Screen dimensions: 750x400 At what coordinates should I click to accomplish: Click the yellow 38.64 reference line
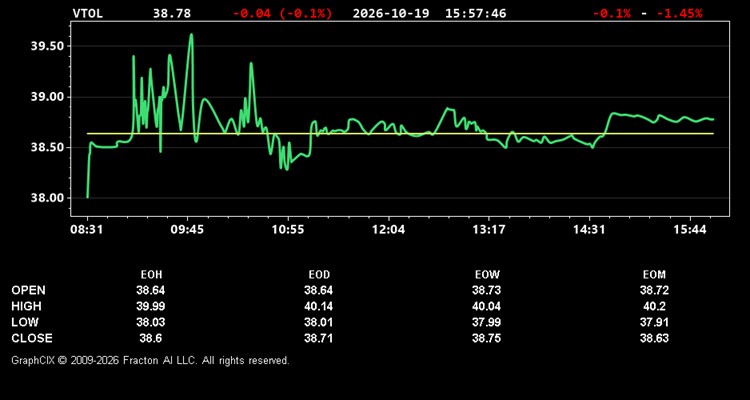(x=400, y=133)
